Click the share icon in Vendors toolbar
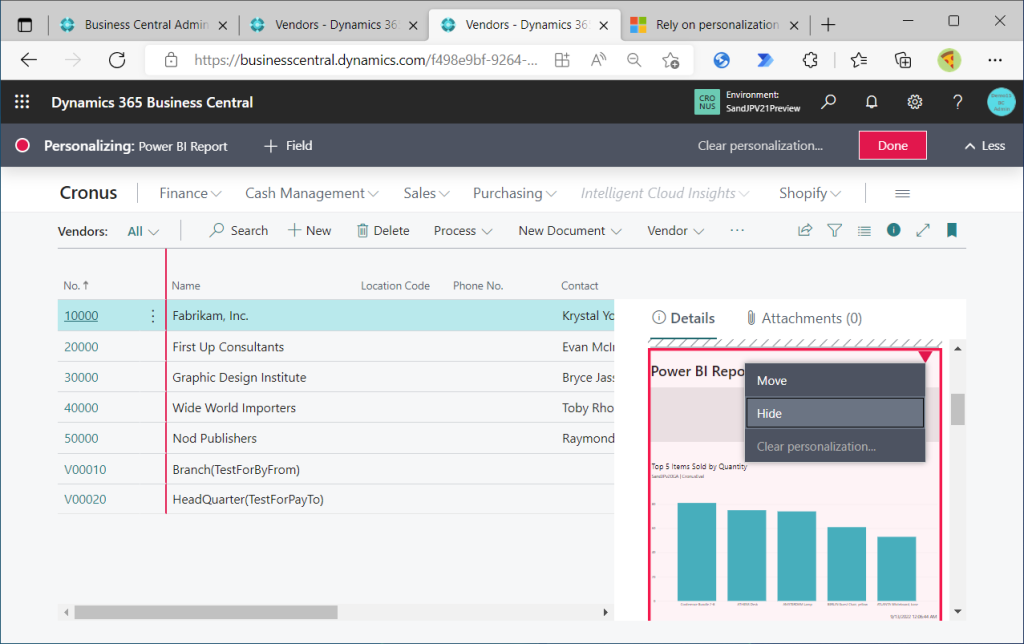Viewport: 1024px width, 644px height. (805, 231)
